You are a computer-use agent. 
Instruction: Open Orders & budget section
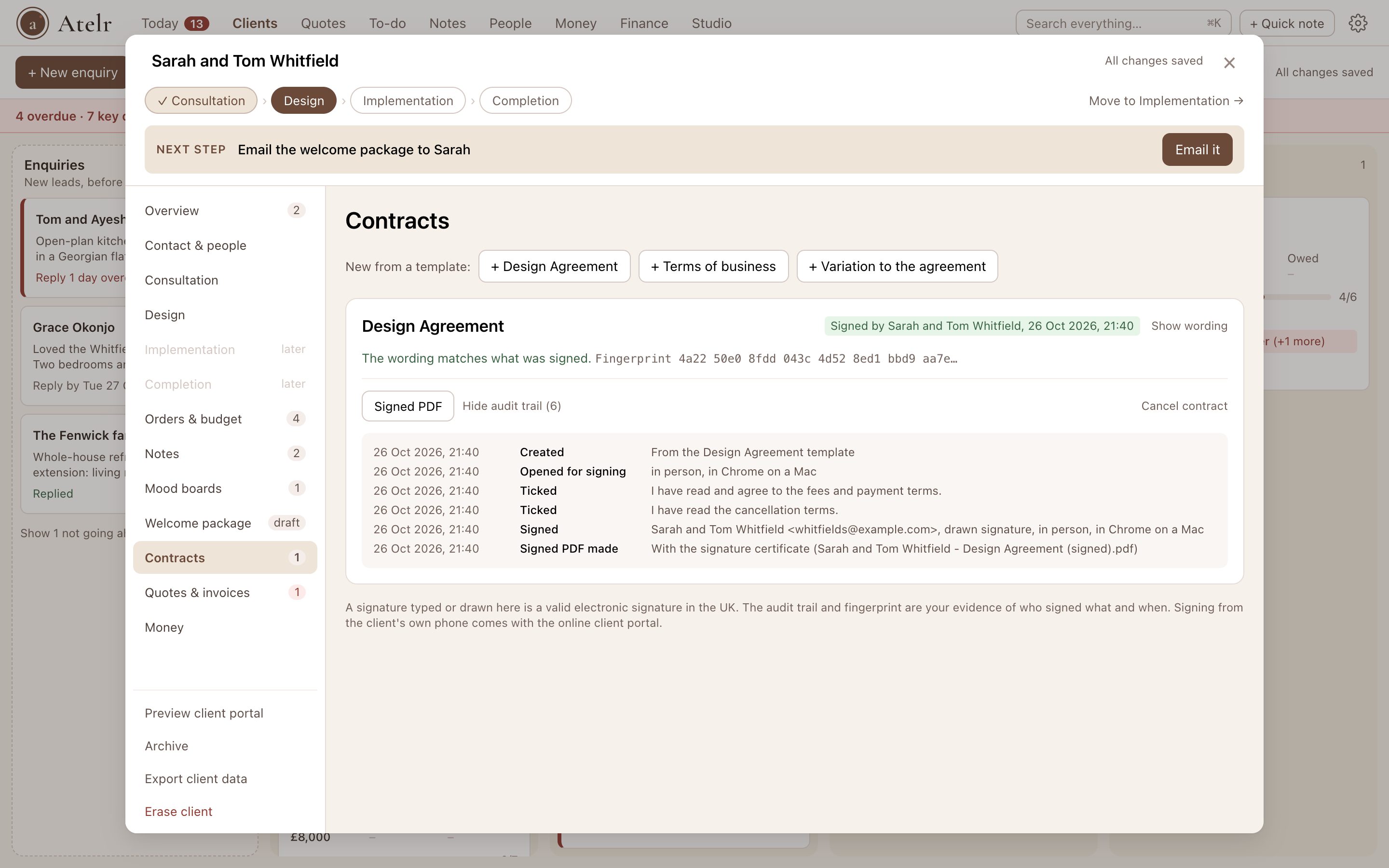pos(225,419)
